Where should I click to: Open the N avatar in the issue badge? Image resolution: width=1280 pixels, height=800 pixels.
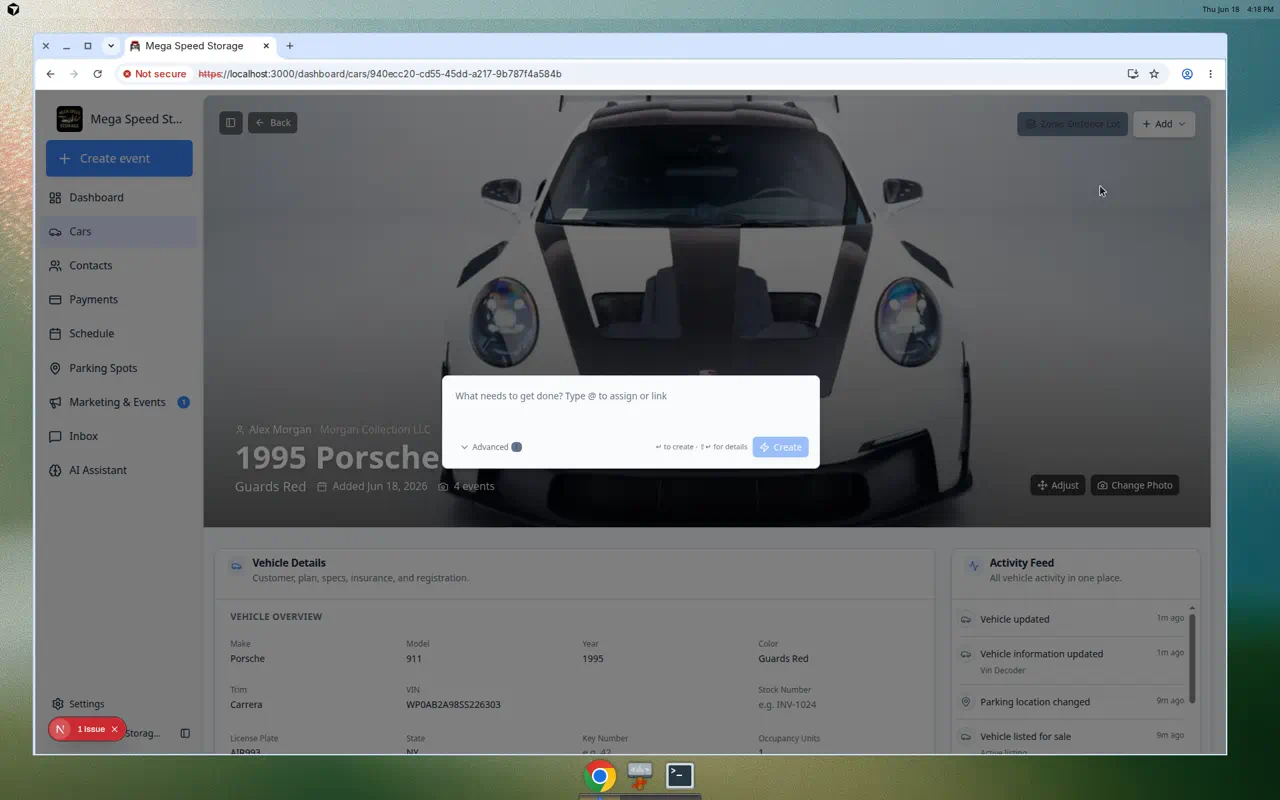pos(61,729)
